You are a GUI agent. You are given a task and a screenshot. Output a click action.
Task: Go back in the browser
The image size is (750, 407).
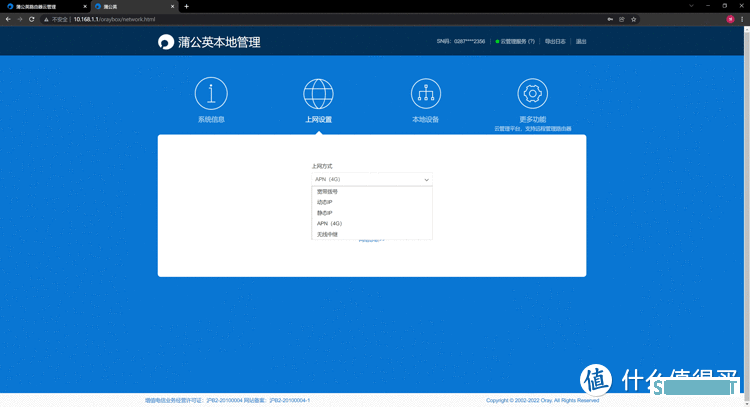click(8, 19)
